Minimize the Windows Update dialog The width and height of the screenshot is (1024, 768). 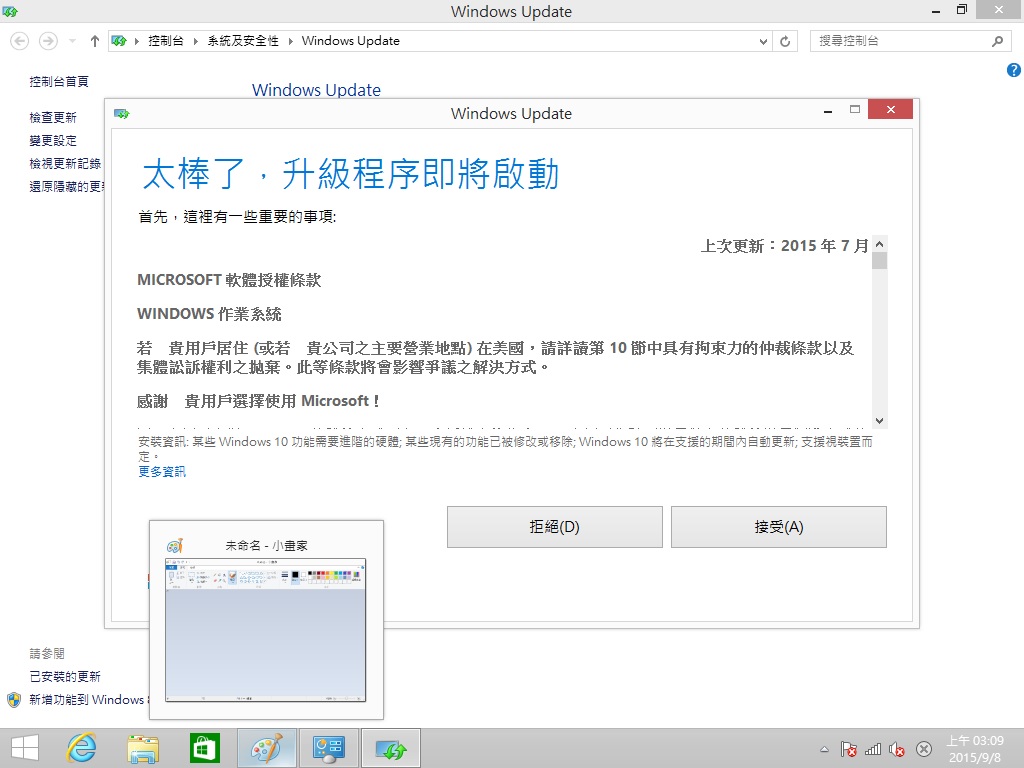827,110
